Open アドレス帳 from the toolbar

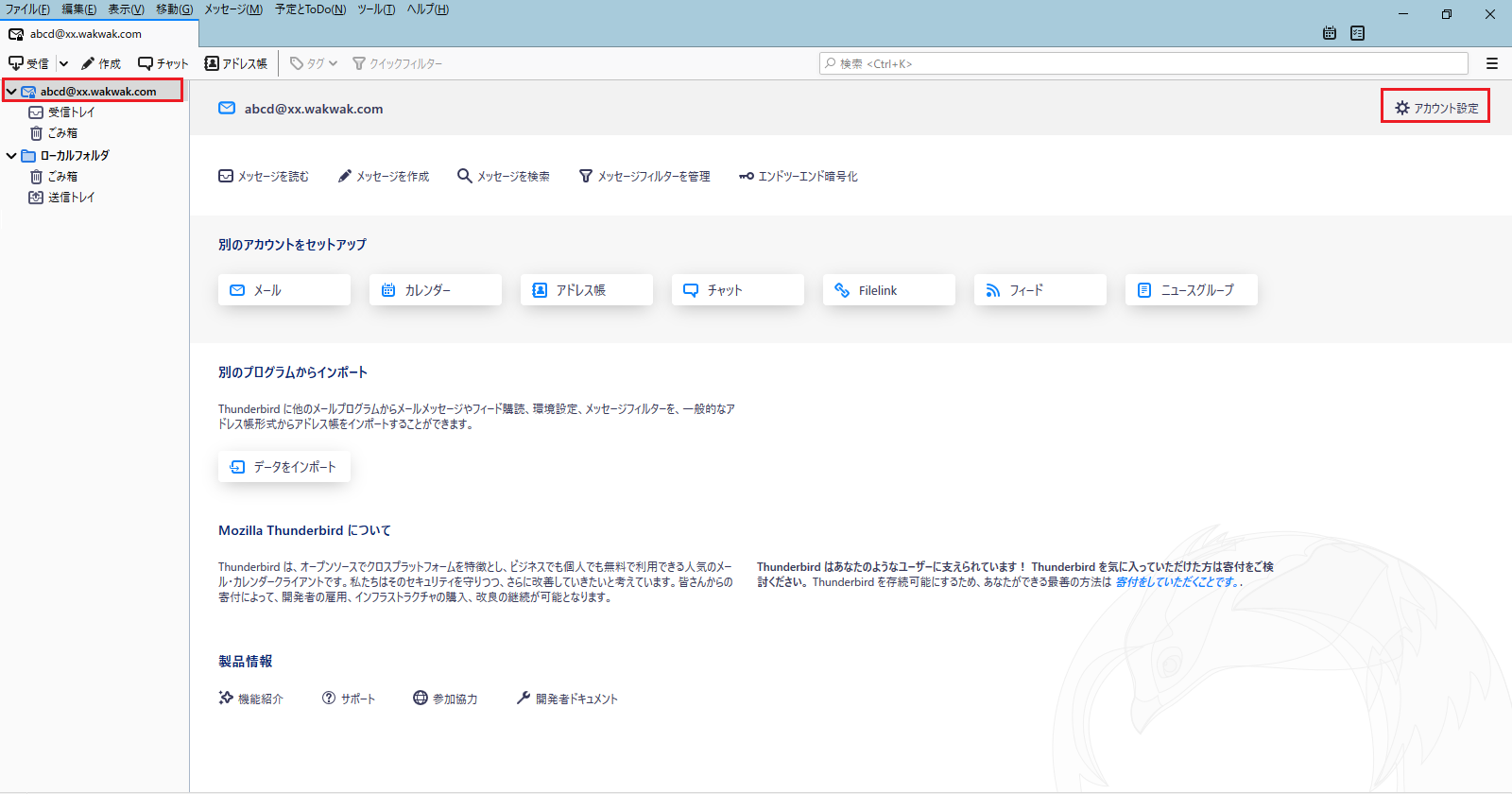236,63
